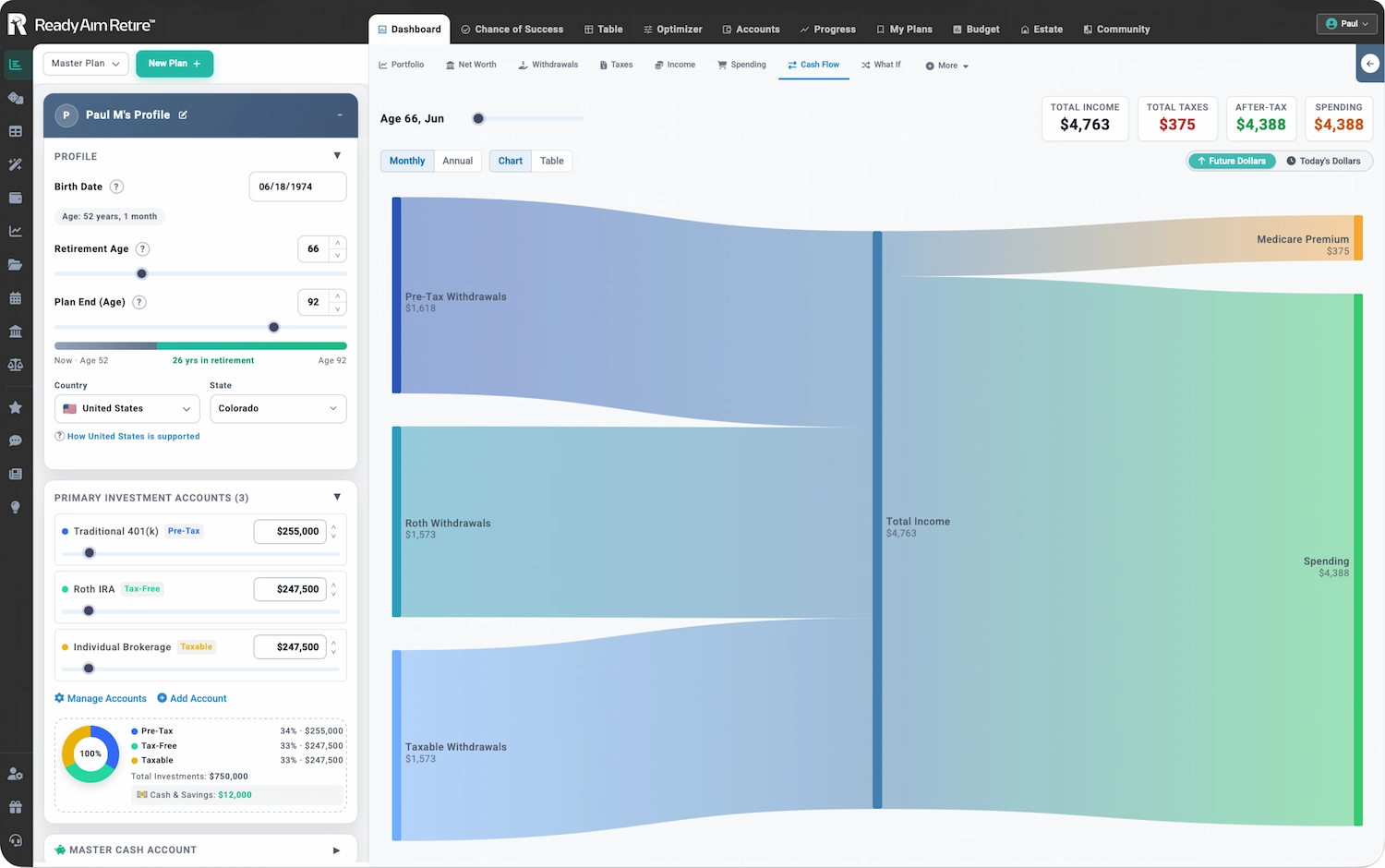Click the help icon next to Birth Date

point(116,187)
